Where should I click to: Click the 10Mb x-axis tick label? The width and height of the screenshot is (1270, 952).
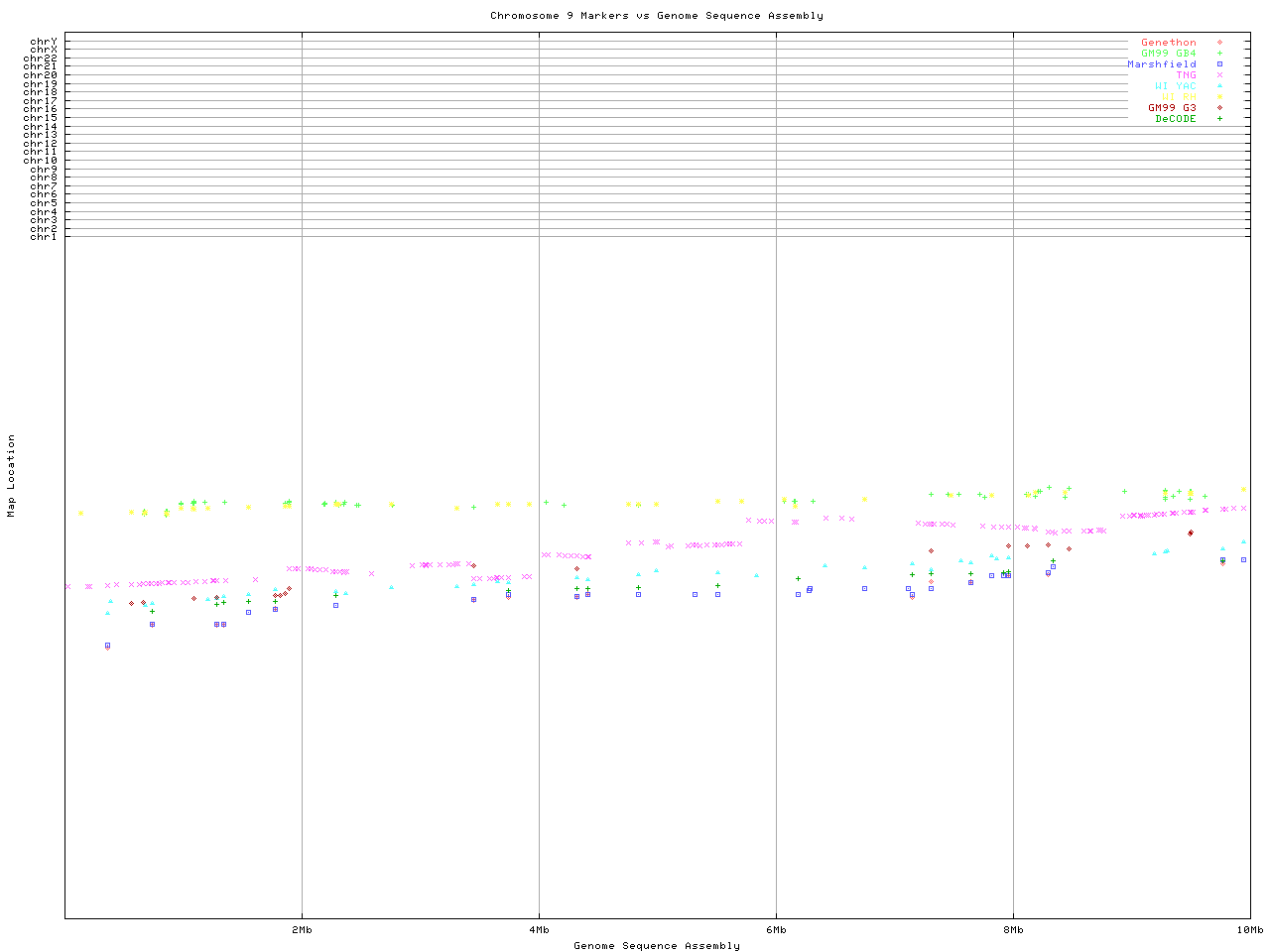[1248, 930]
